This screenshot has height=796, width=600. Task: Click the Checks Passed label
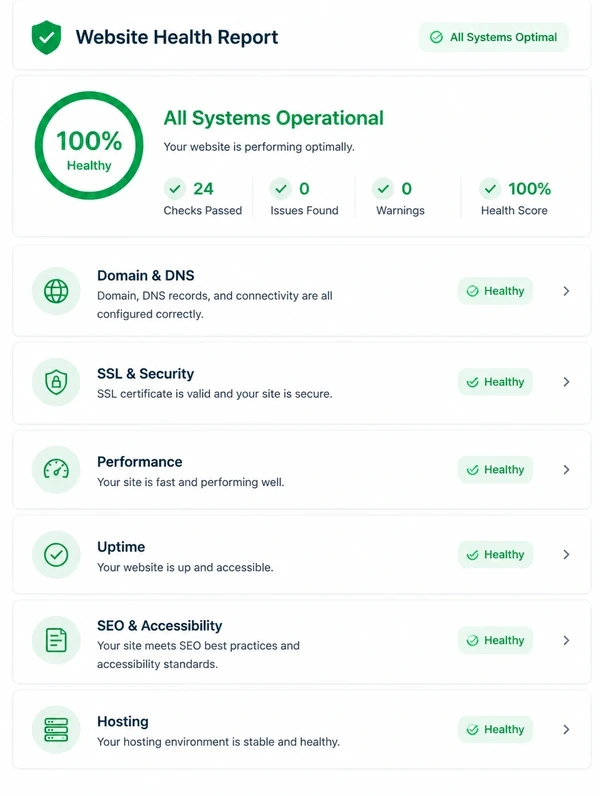tap(203, 211)
